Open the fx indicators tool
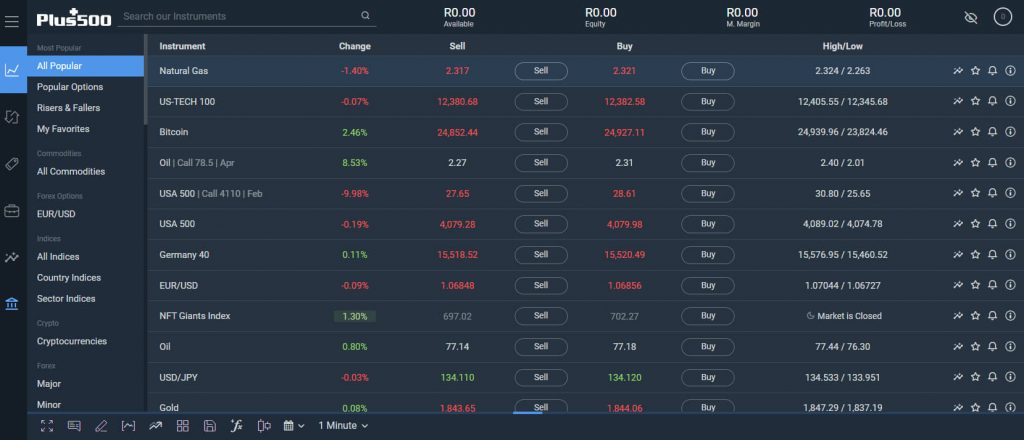1024x440 pixels. [x=237, y=426]
